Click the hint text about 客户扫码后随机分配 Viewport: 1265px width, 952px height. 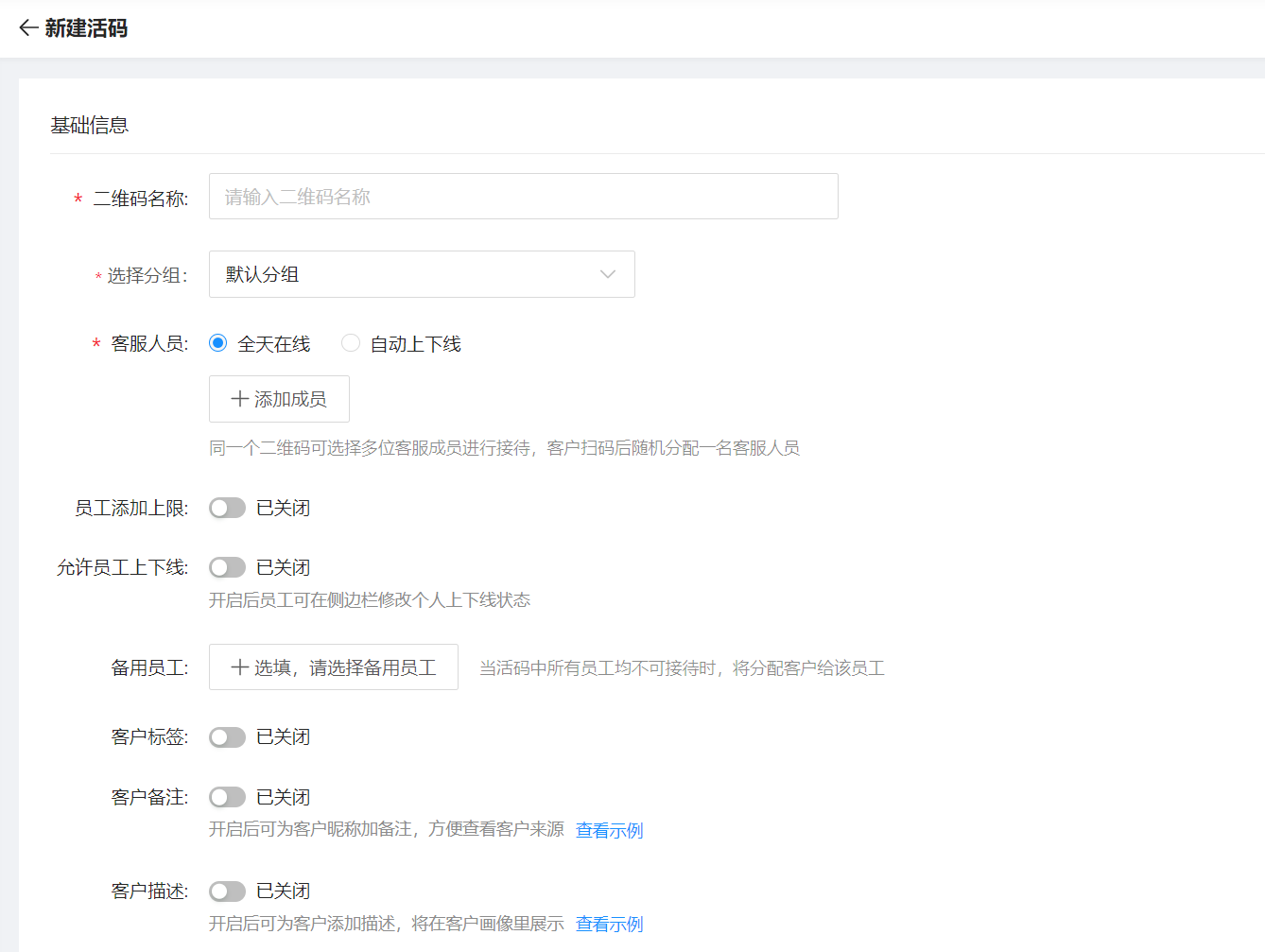point(504,448)
